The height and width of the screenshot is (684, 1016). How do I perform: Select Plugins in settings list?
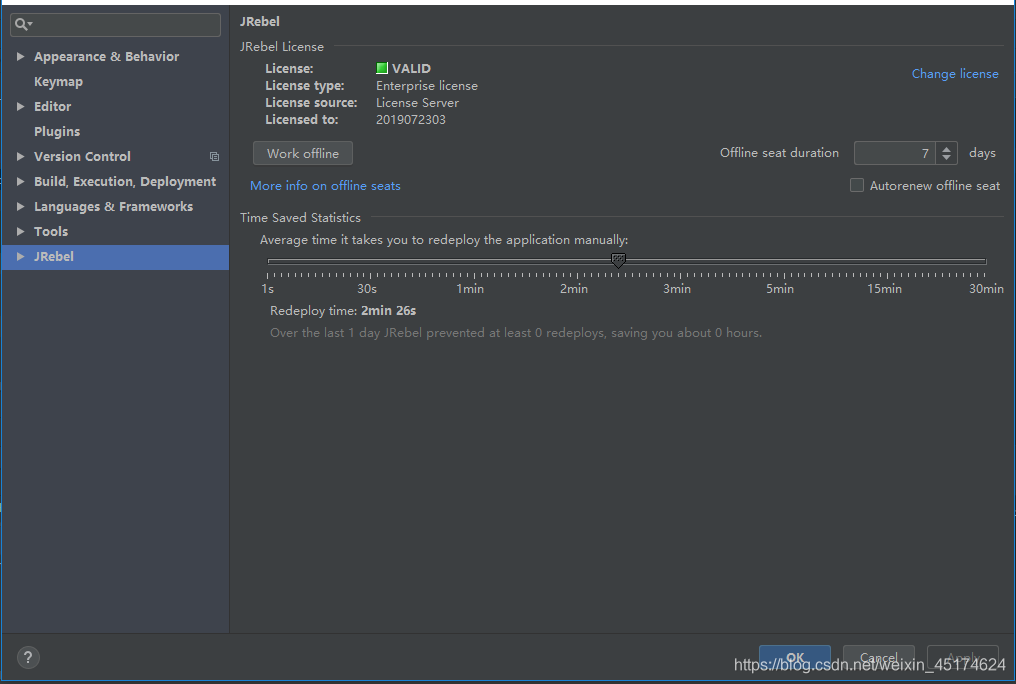(57, 131)
